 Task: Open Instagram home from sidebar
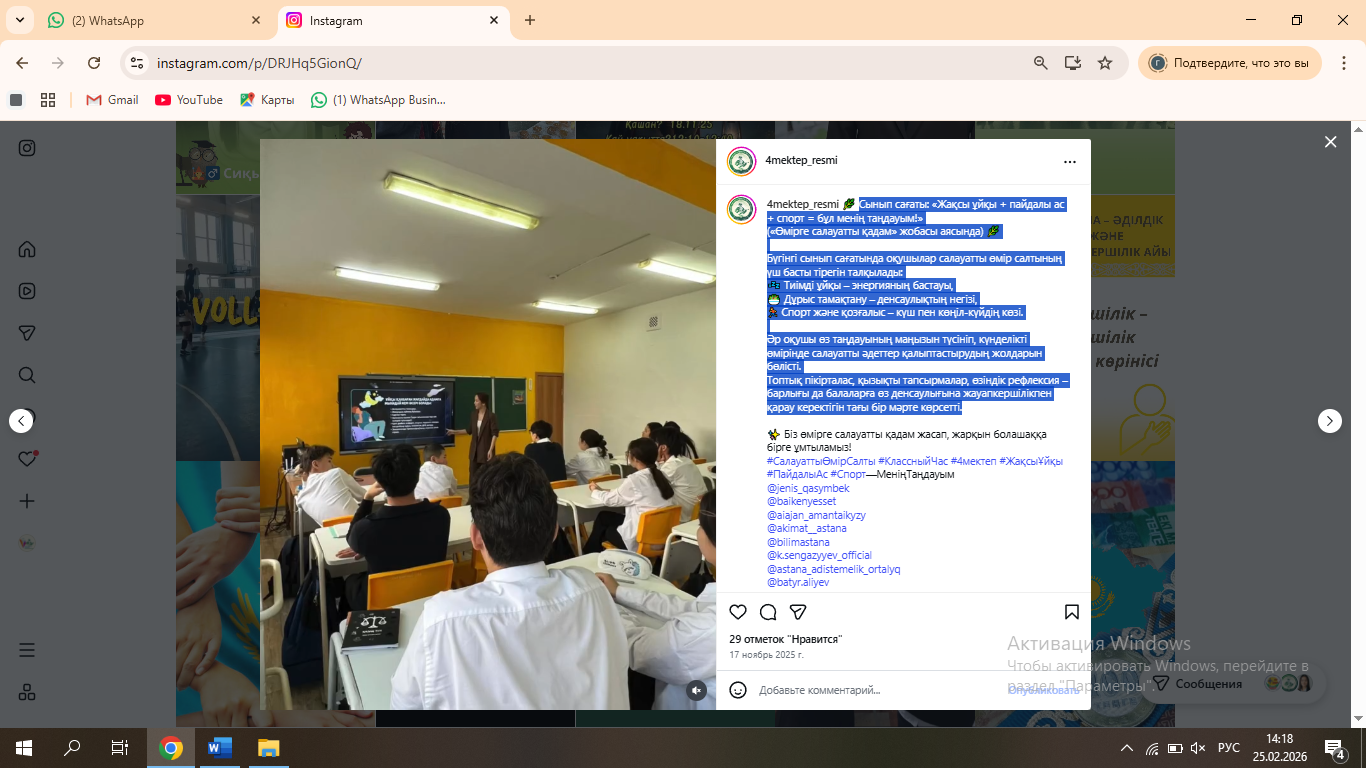(27, 249)
